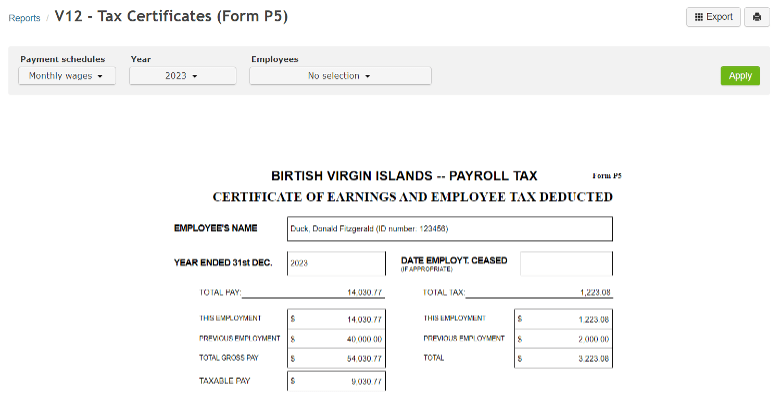Open the Employees No selection dropdown
The width and height of the screenshot is (780, 398).
click(x=340, y=76)
